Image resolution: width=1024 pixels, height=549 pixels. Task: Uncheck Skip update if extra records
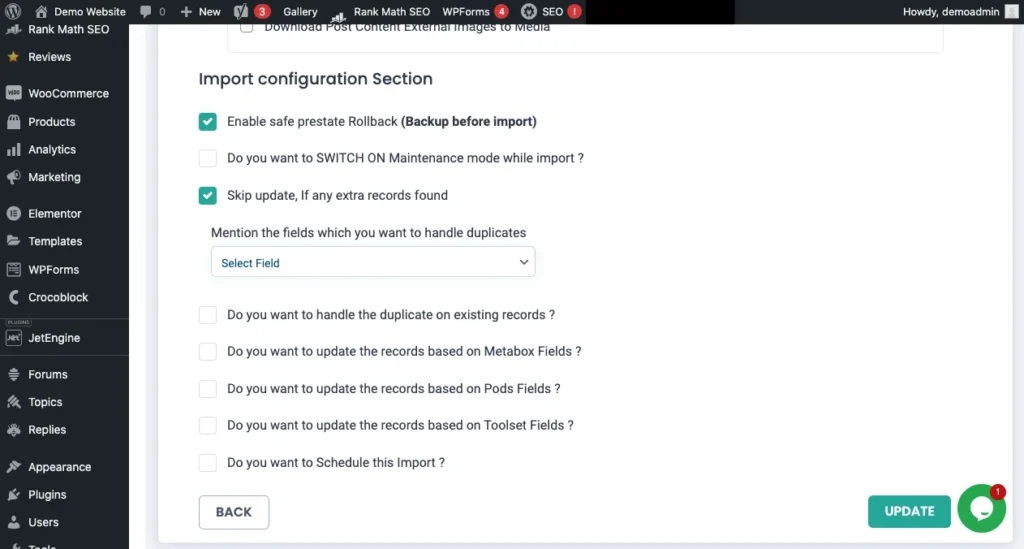tap(208, 195)
